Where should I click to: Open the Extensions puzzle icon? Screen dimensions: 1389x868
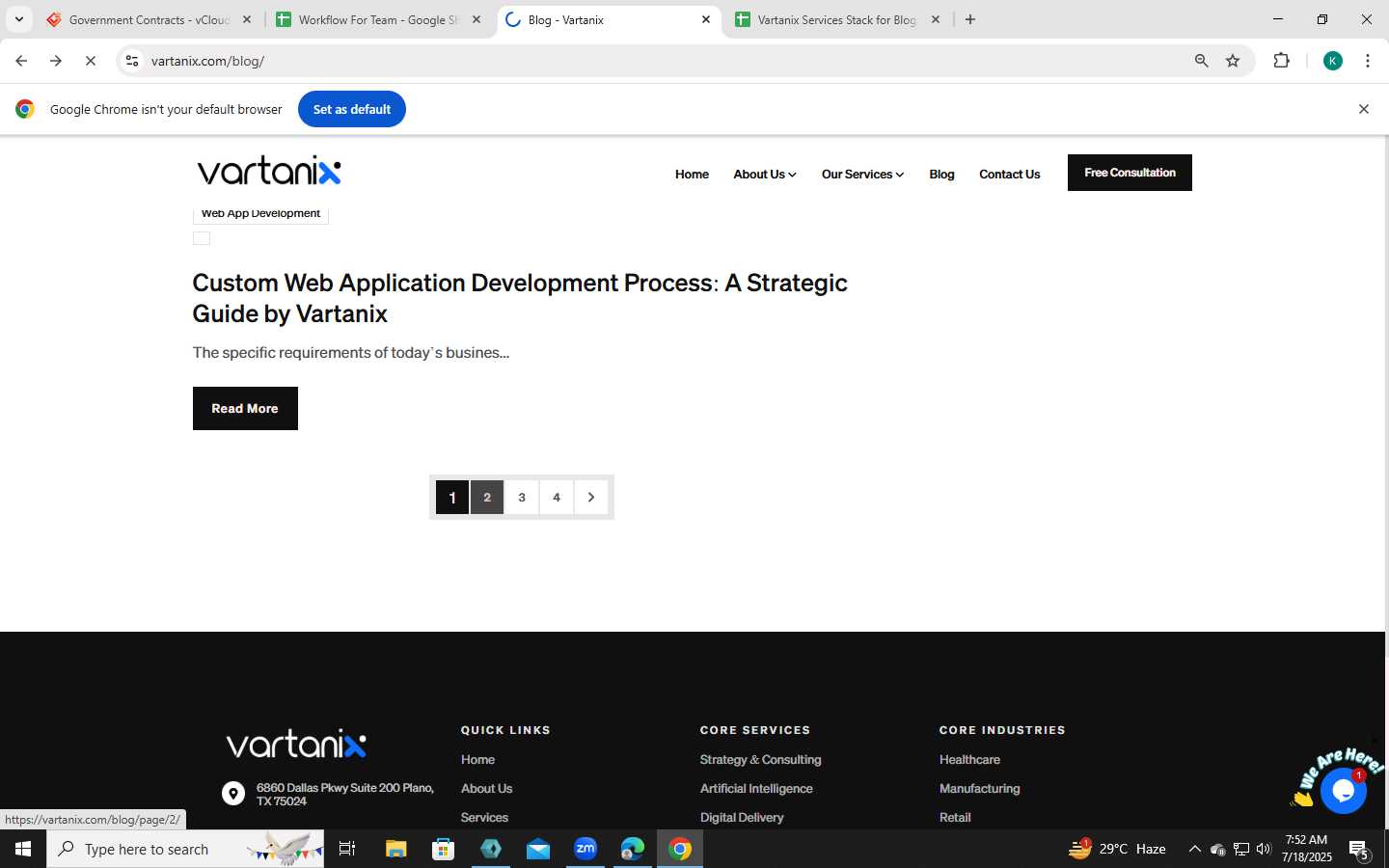pyautogui.click(x=1281, y=61)
